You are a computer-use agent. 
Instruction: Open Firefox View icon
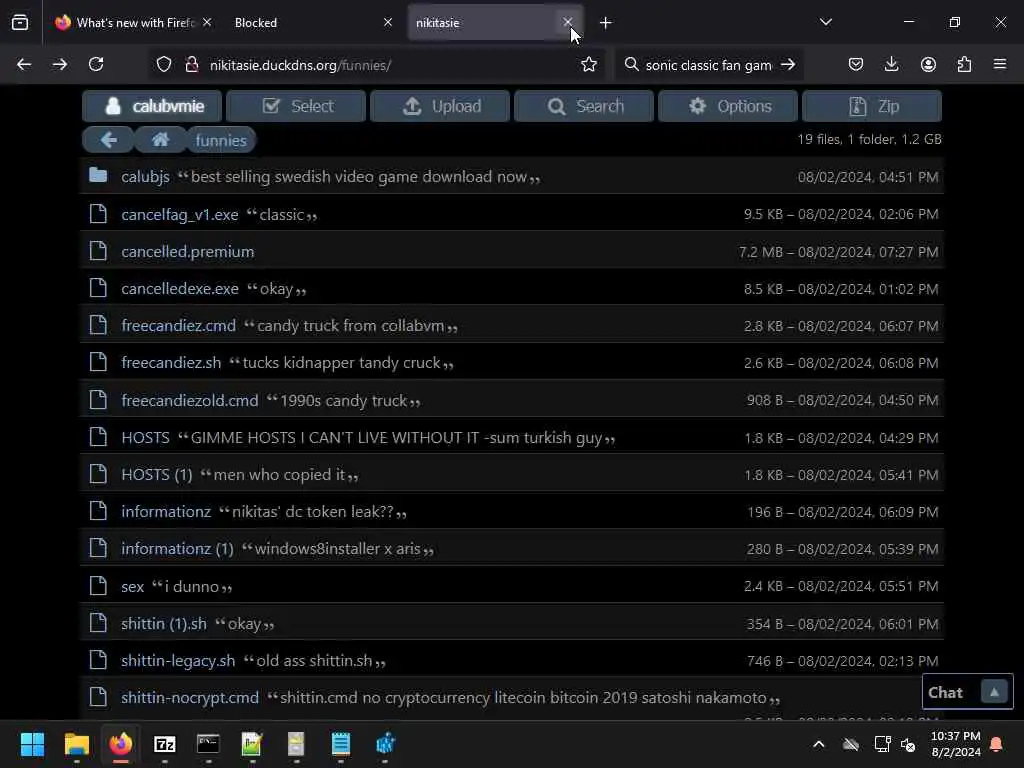pos(20,23)
